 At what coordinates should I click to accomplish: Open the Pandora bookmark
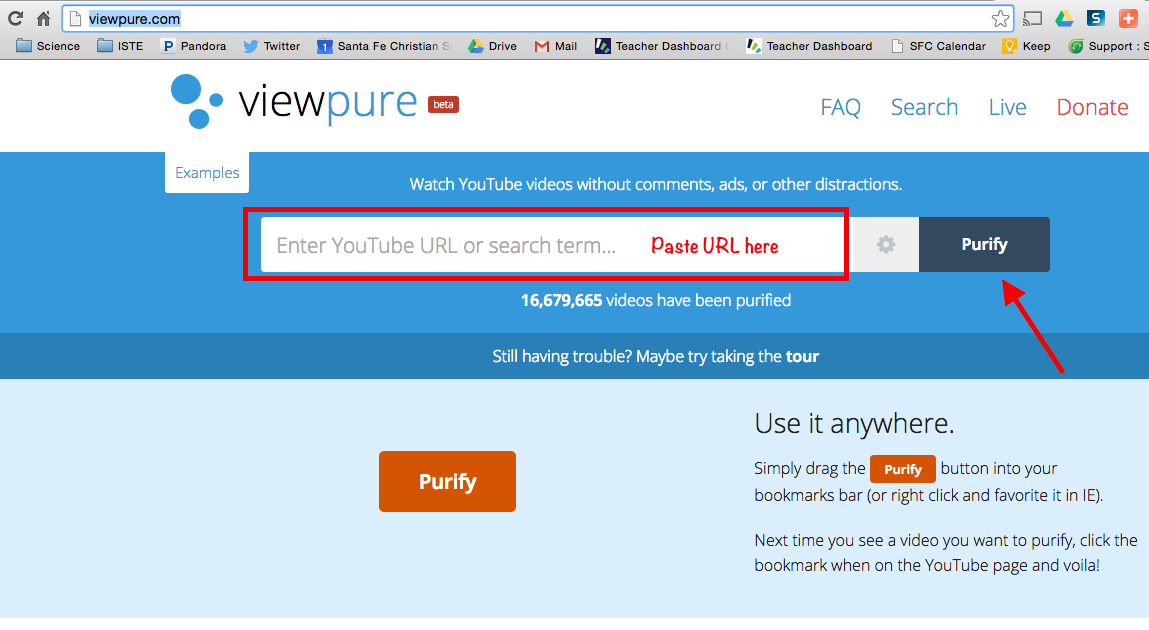coord(193,46)
